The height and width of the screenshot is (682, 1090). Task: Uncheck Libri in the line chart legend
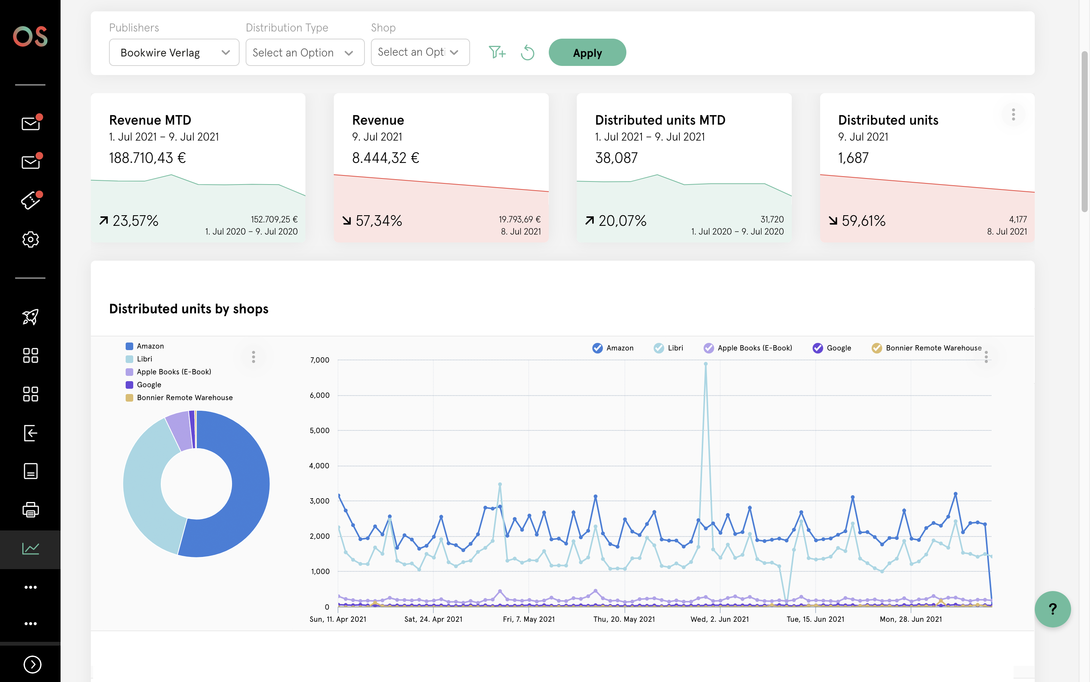(659, 348)
